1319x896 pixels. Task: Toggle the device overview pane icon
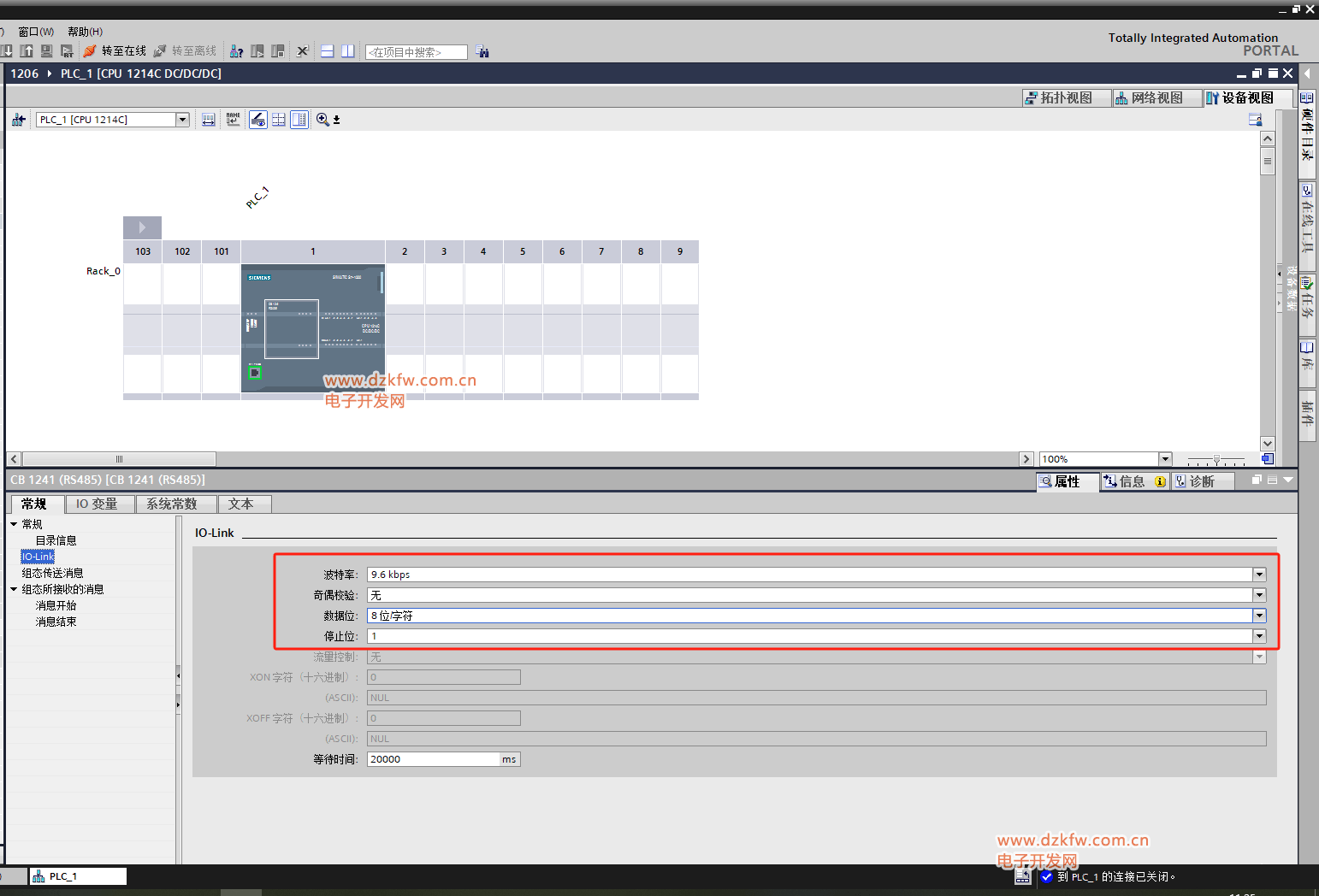[x=299, y=120]
